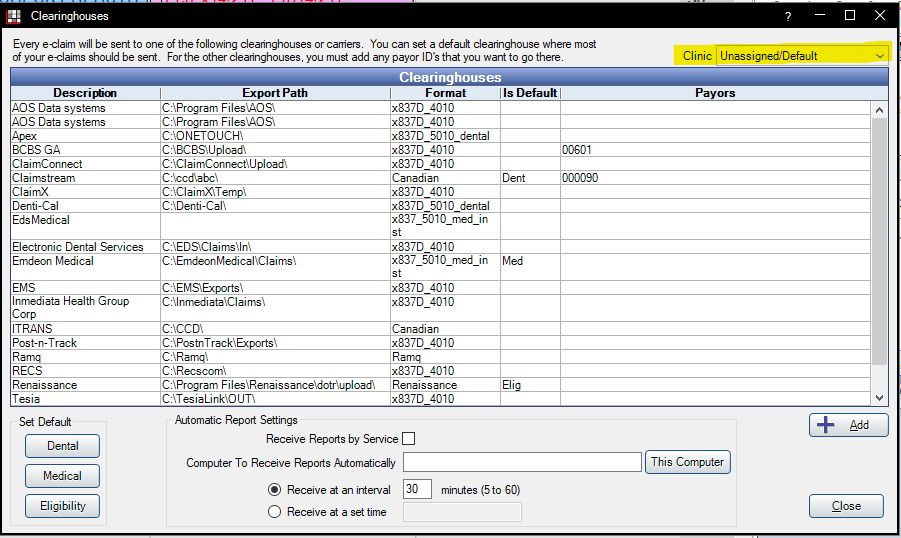Select the RECS row

pos(440,371)
